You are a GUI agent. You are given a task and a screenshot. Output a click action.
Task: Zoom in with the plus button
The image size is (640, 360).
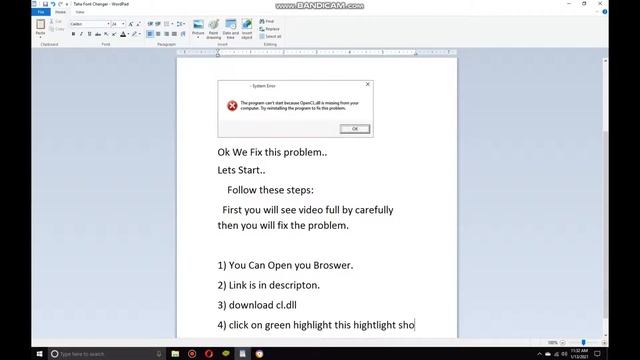(604, 342)
